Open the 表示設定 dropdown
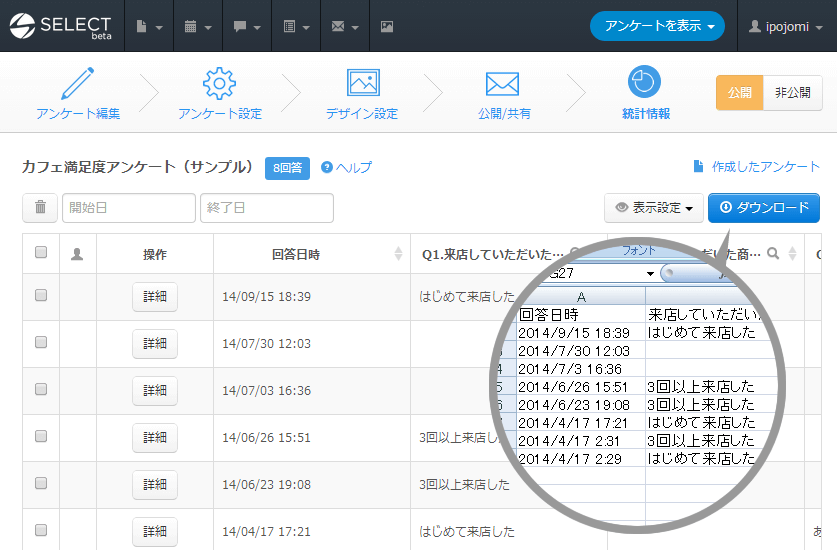837x550 pixels. tap(654, 208)
